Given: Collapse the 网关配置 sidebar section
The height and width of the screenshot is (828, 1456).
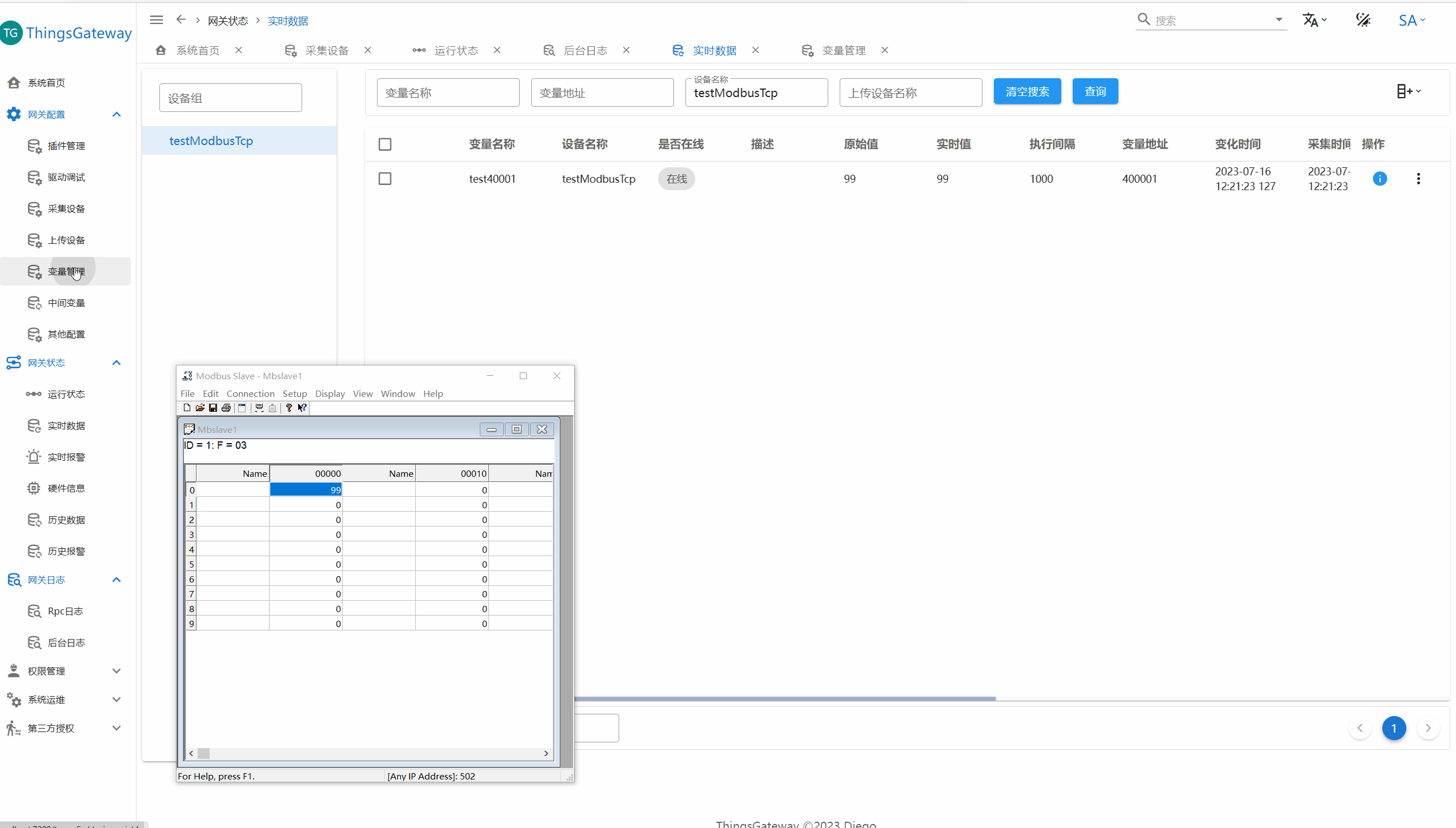Looking at the screenshot, I should [x=117, y=114].
